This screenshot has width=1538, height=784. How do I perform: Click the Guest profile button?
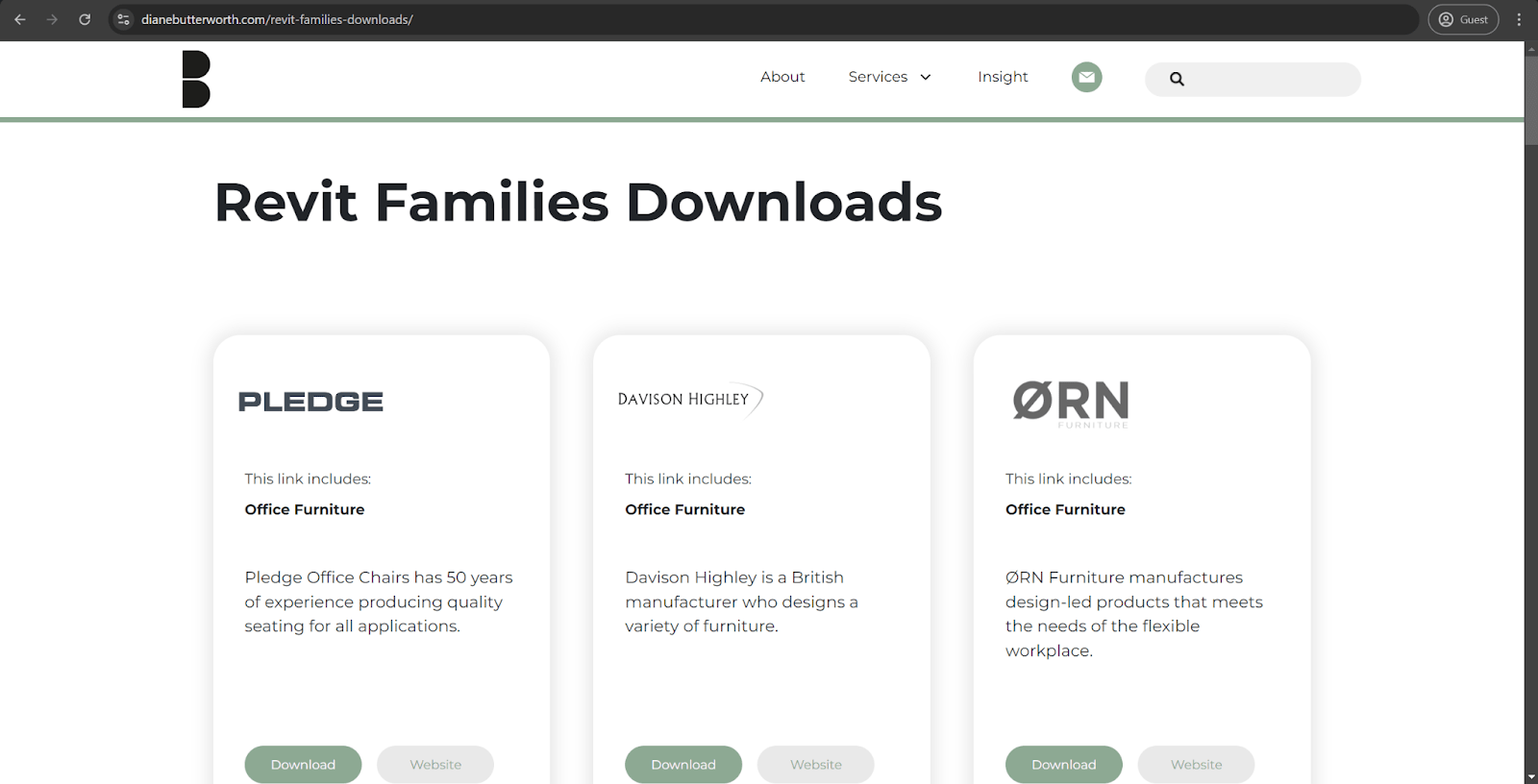coord(1463,19)
